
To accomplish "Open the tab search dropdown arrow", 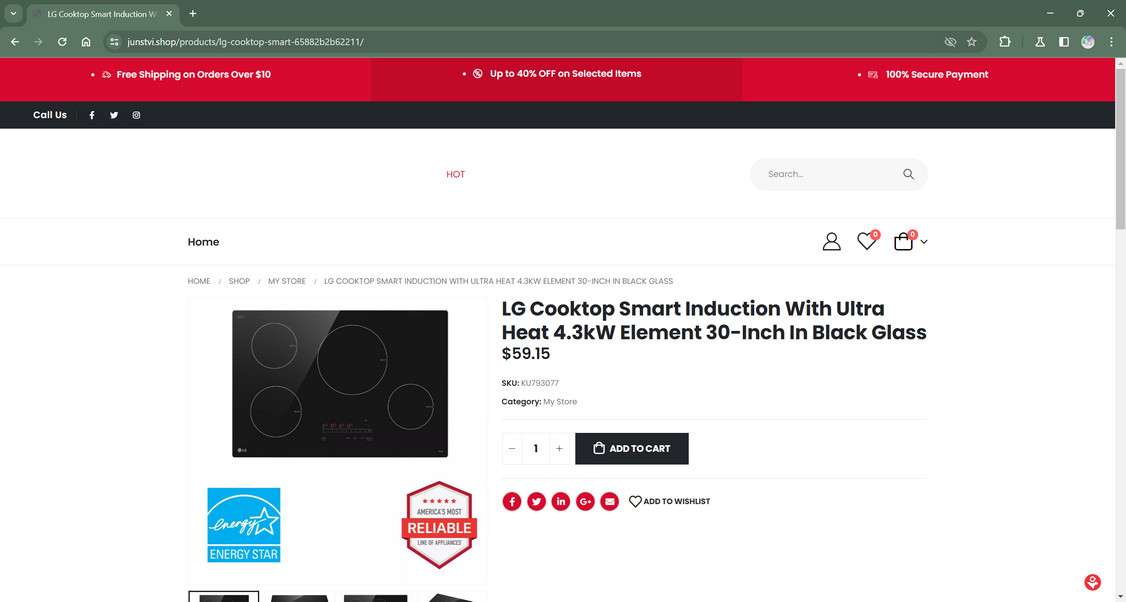I will [x=13, y=14].
